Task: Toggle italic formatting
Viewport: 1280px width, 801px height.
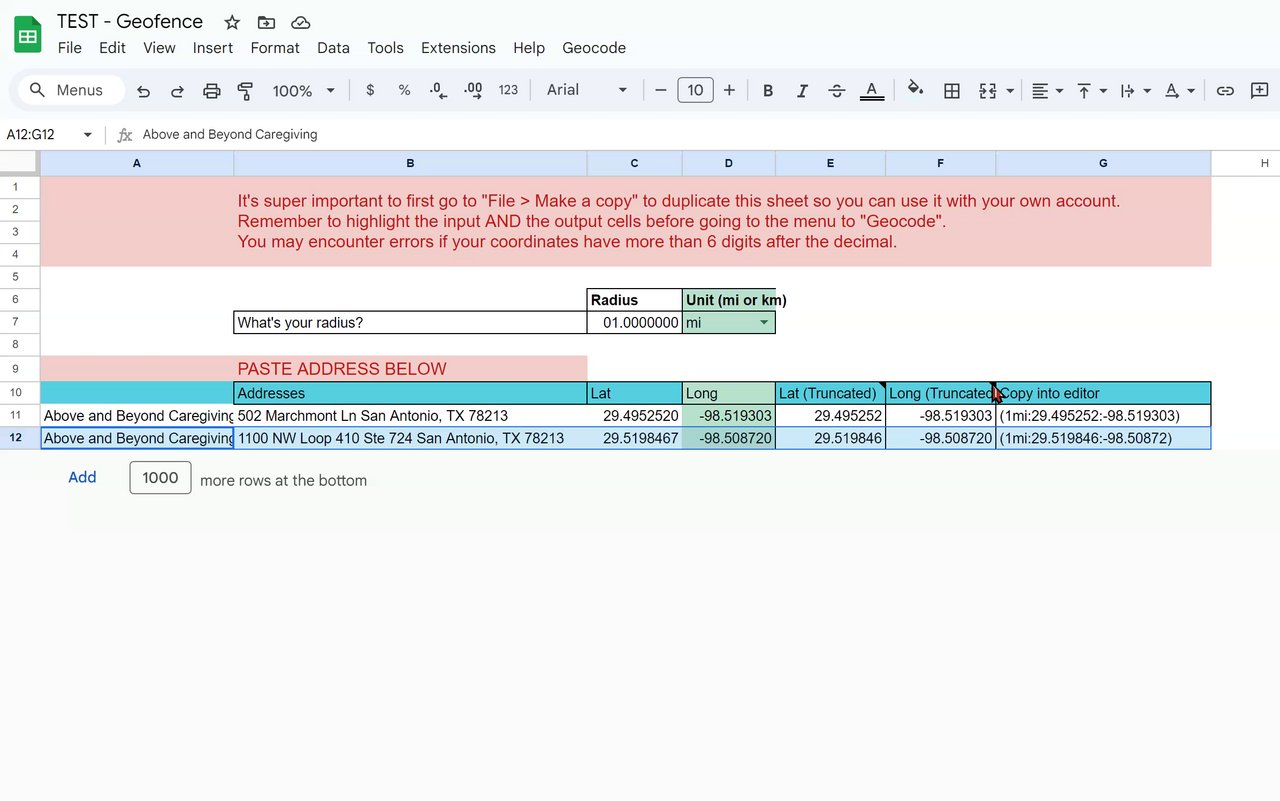Action: 802,90
